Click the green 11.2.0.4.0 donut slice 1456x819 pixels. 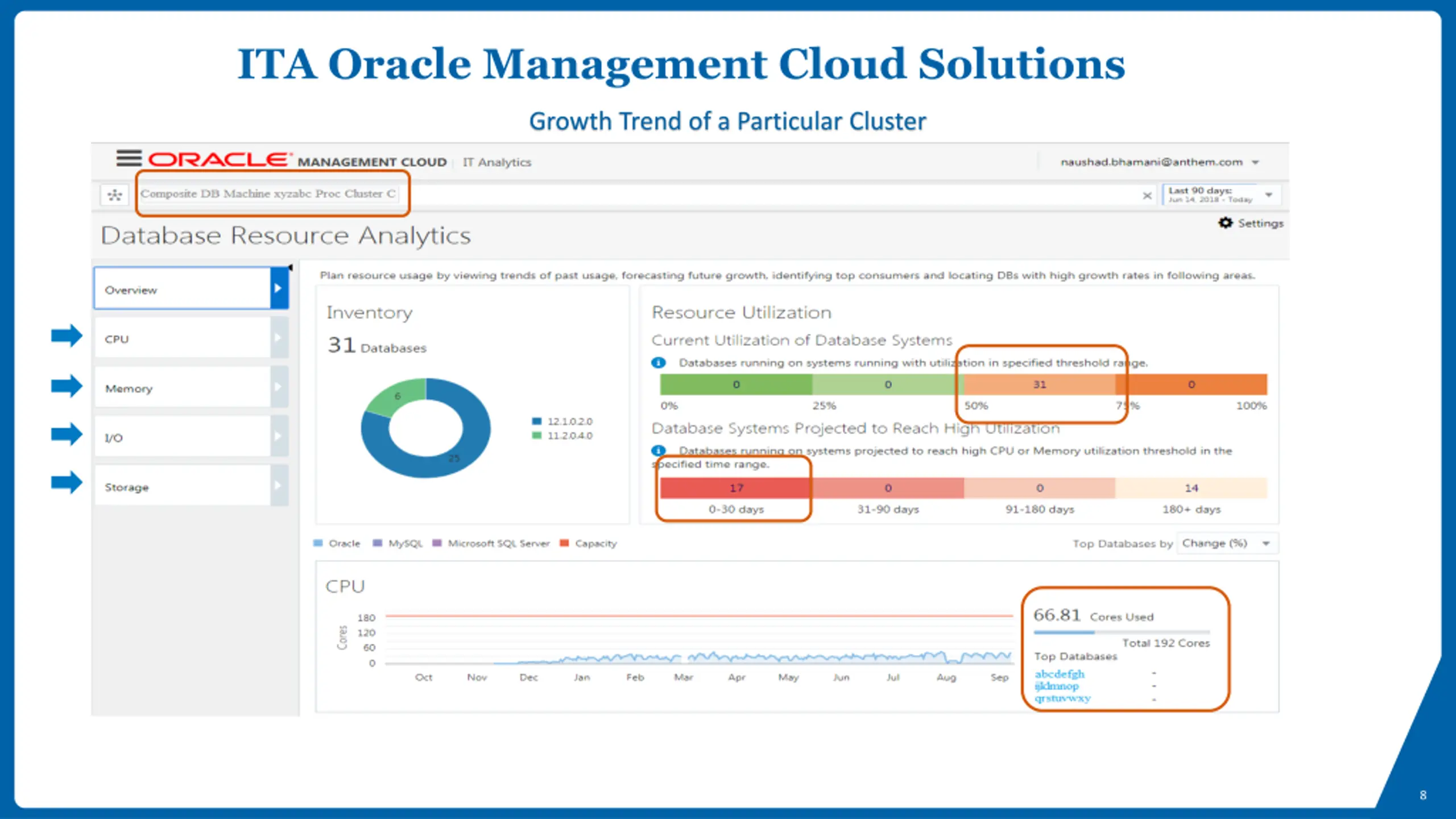(398, 395)
